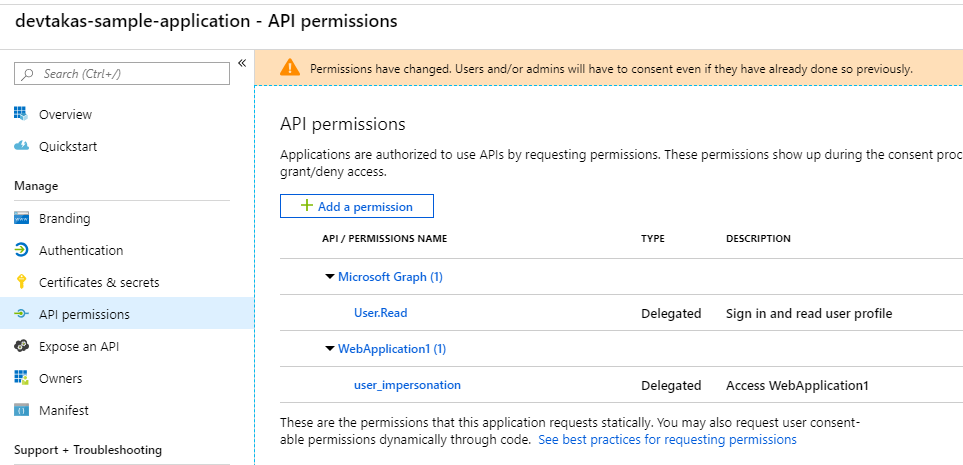Open best practices for requesting permissions link
Screen dimensions: 963x465
(x=667, y=439)
